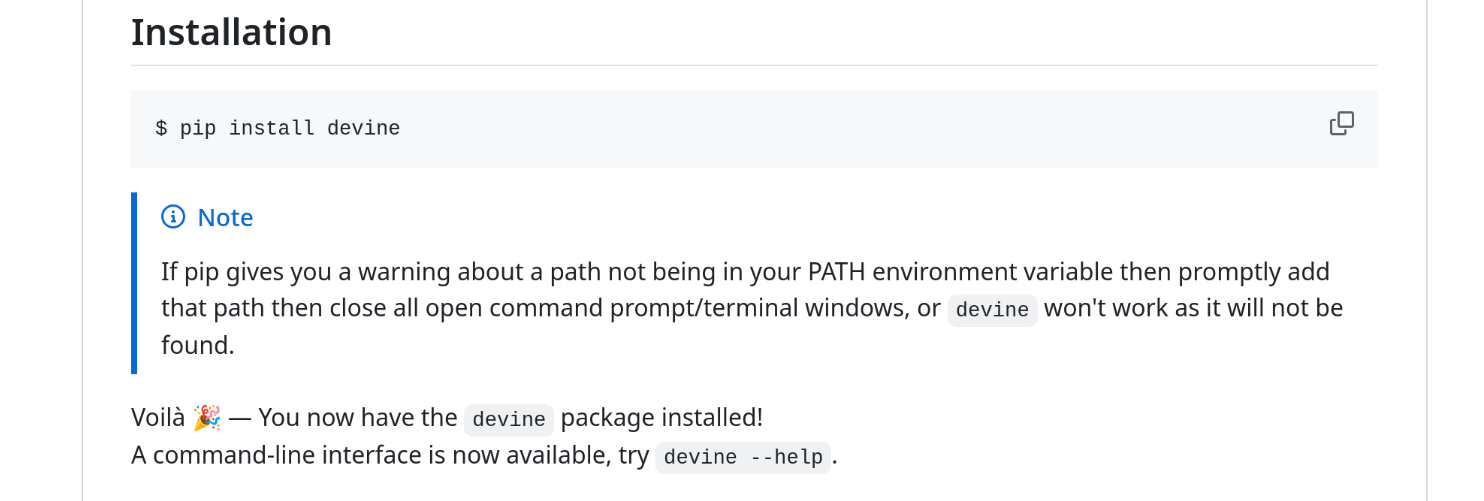The height and width of the screenshot is (501, 1484).
Task: Click inline "devine" code inside the Note
Action: click(992, 310)
